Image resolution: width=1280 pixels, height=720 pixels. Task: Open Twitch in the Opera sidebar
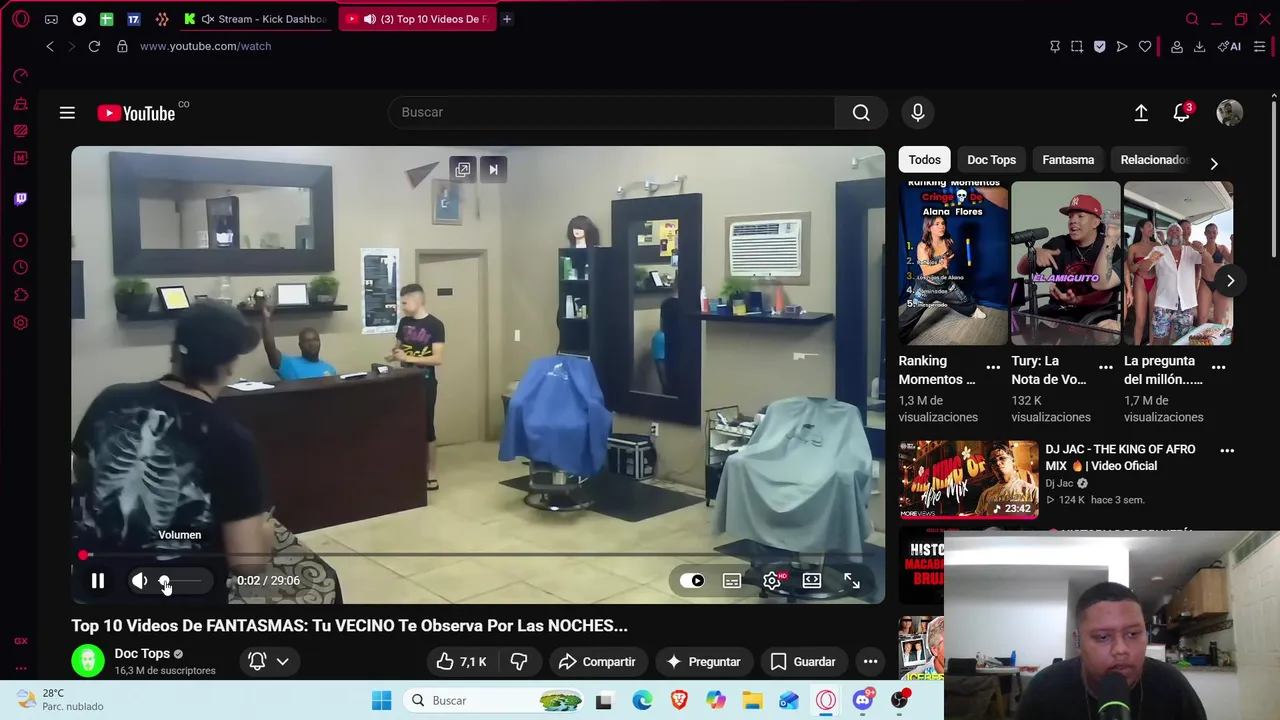(x=20, y=199)
